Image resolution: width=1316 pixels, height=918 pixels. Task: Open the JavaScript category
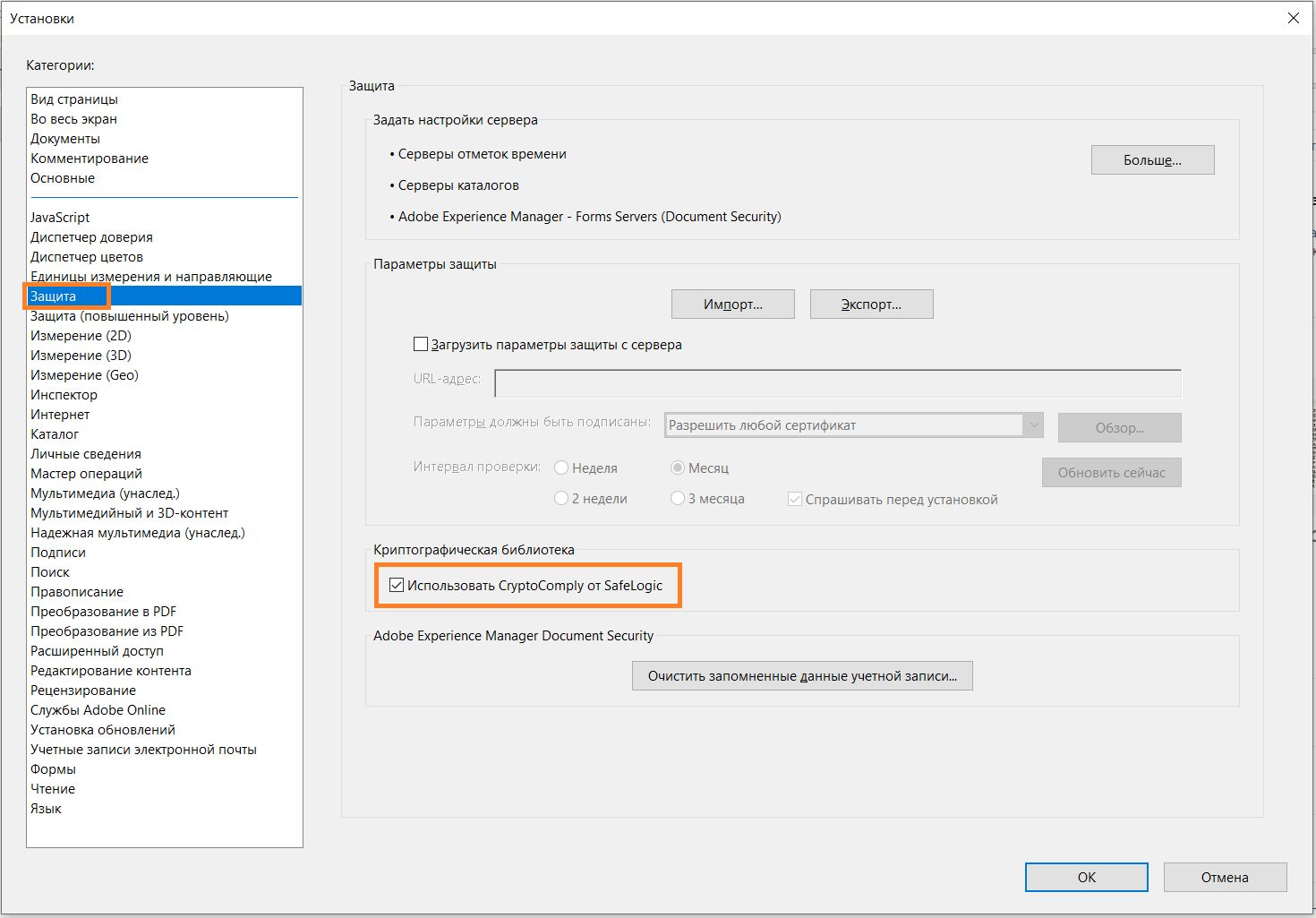165,218
